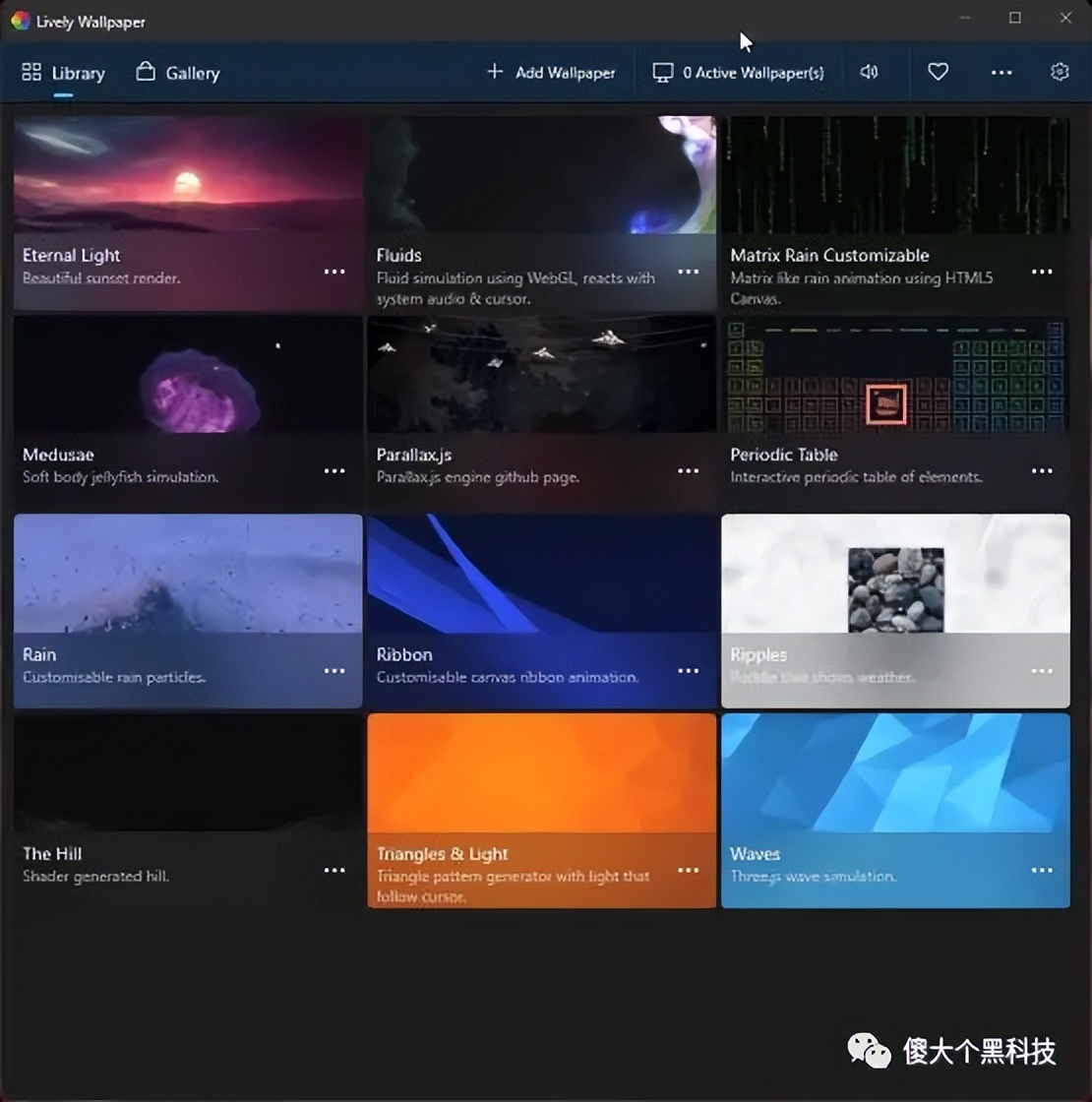Click the monitor icon beside Active Wallpaper(s)
Viewport: 1092px width, 1102px height.
pyautogui.click(x=663, y=73)
